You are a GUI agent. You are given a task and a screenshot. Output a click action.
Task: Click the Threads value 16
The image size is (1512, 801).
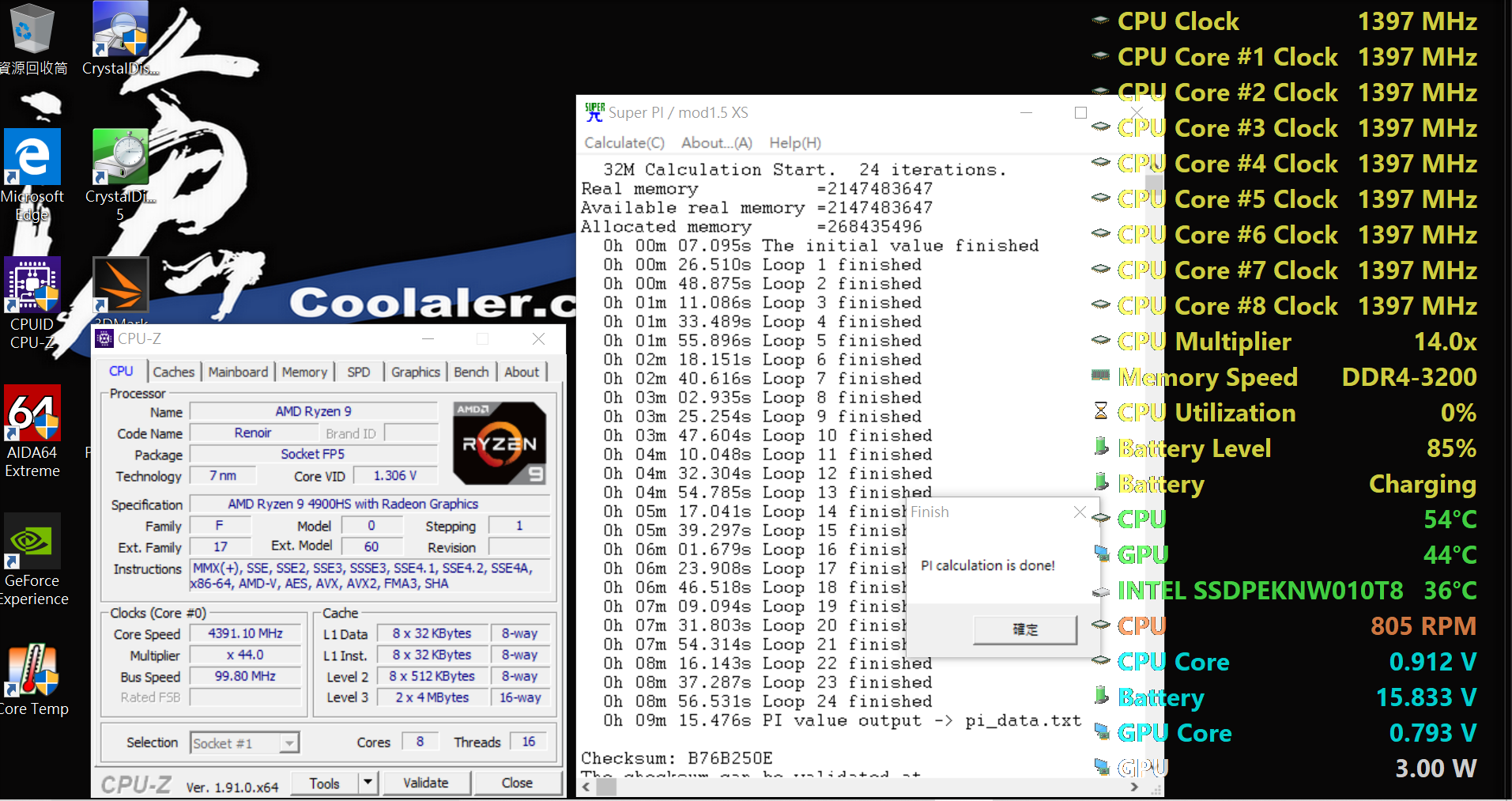pos(529,741)
